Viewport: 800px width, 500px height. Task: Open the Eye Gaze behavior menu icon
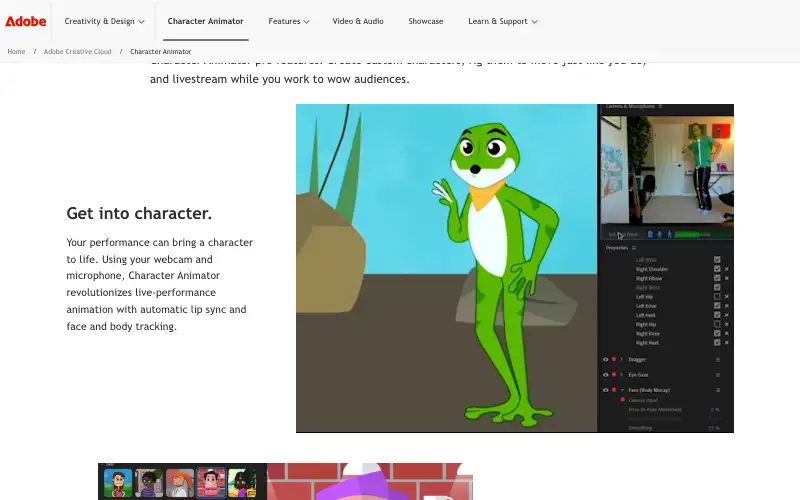pyautogui.click(x=718, y=374)
